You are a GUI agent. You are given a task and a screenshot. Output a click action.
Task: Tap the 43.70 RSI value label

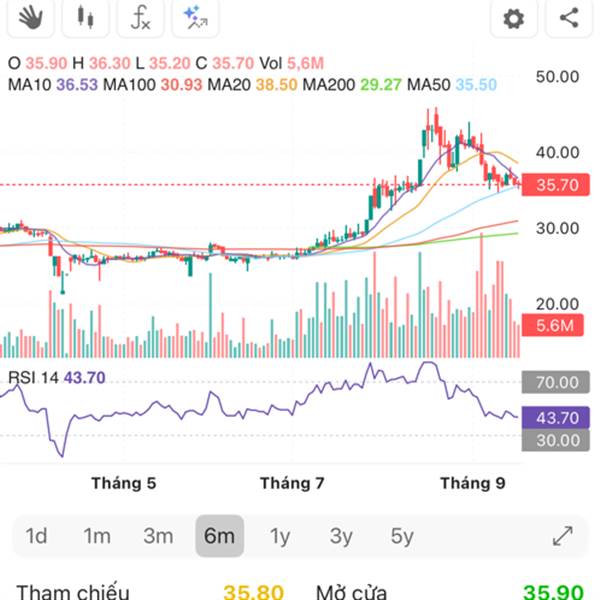[556, 417]
